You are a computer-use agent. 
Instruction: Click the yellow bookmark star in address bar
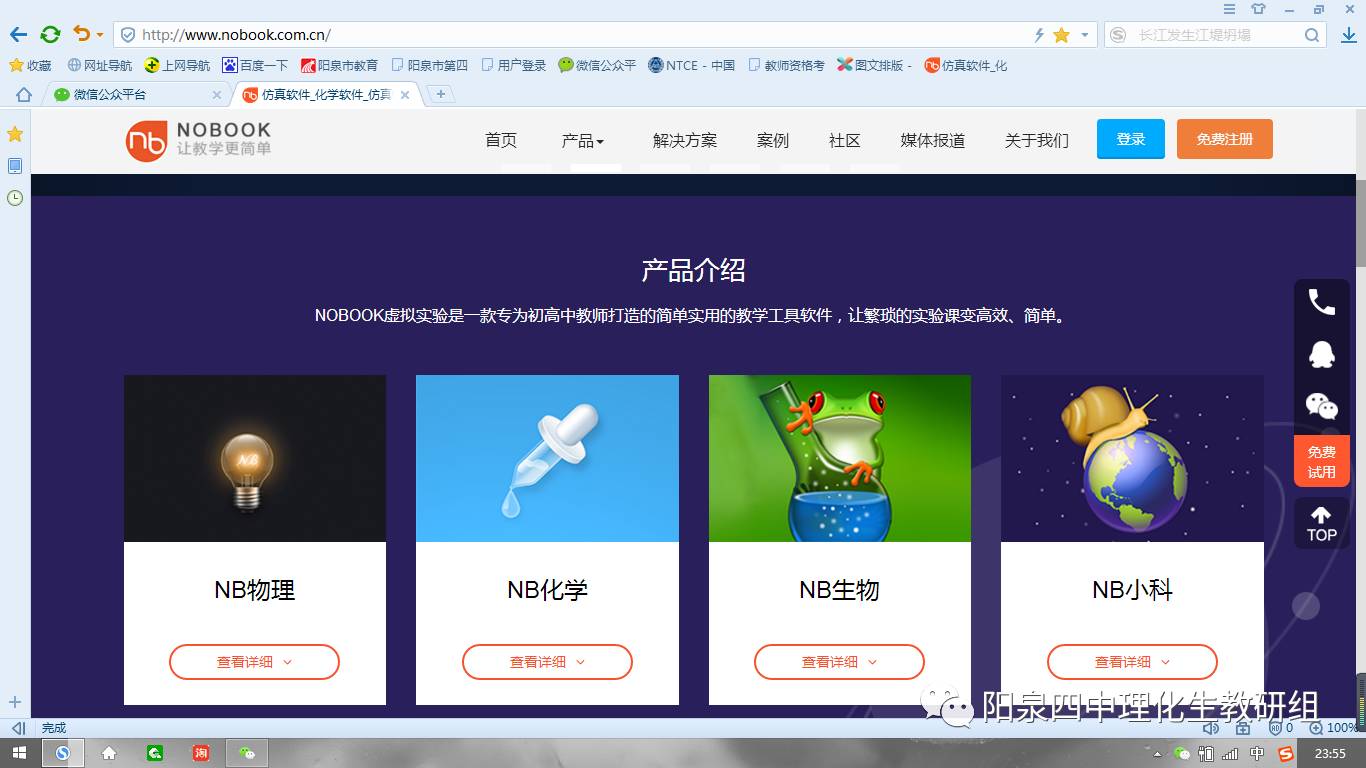coord(1061,35)
